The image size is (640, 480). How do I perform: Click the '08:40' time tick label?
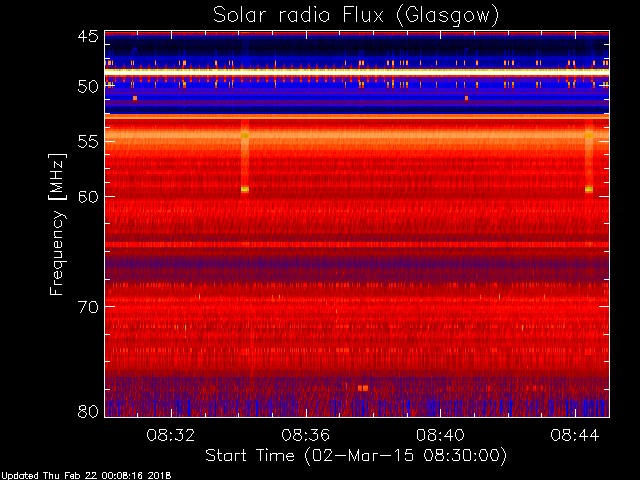(440, 435)
